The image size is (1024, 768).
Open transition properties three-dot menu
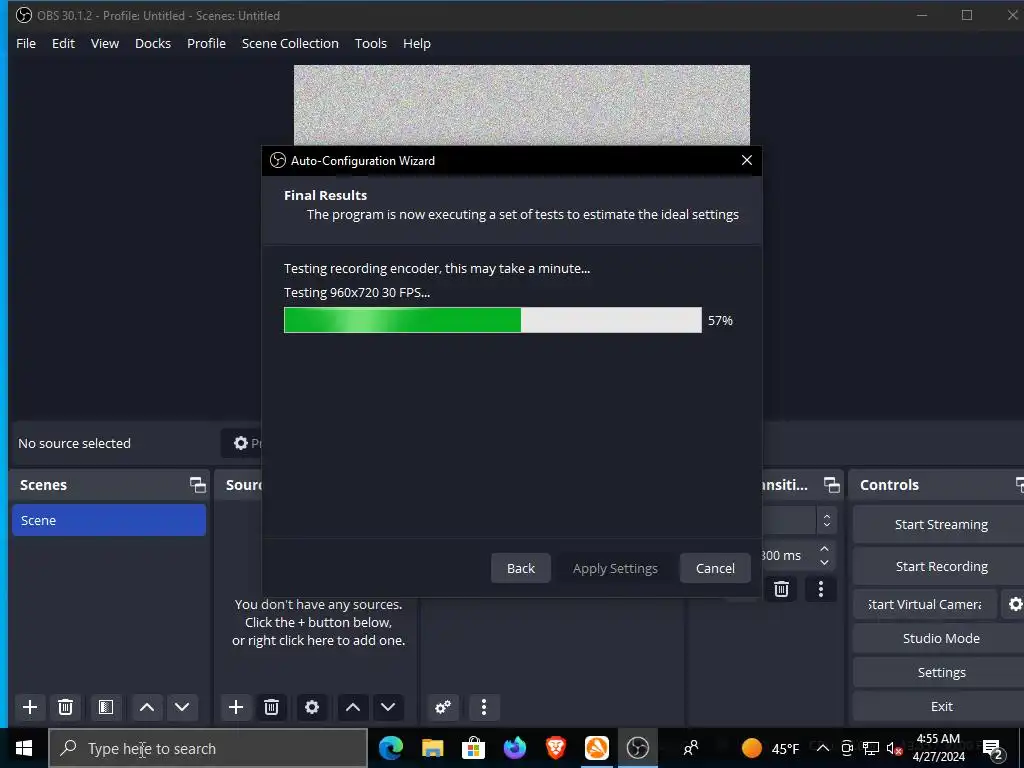pos(821,589)
